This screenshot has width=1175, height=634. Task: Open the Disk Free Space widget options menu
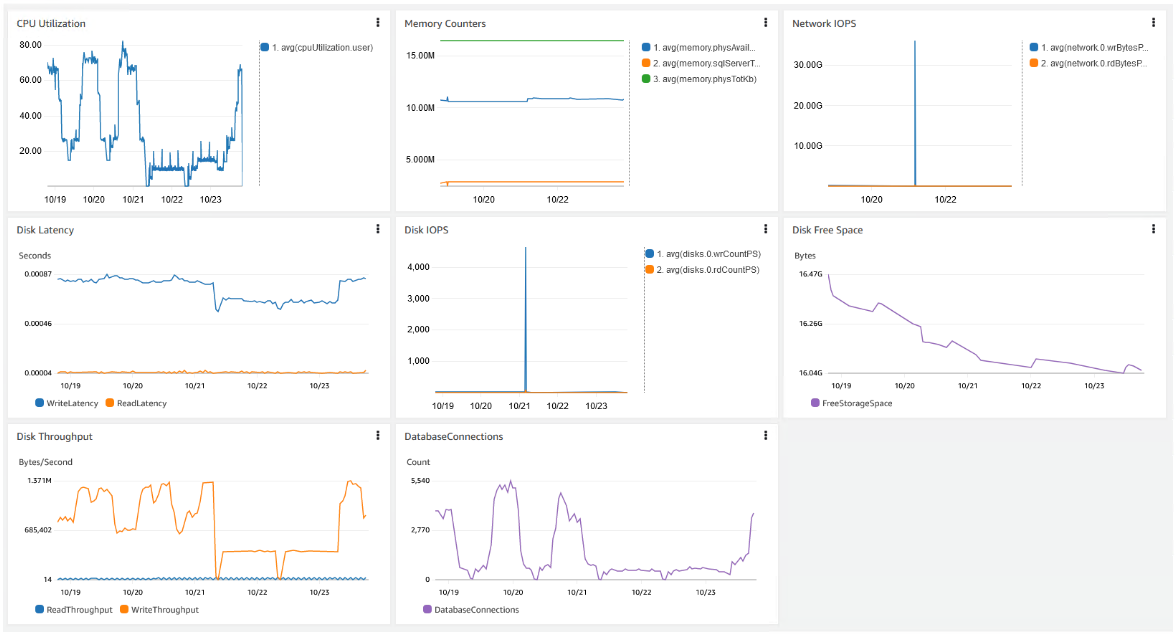click(1153, 229)
